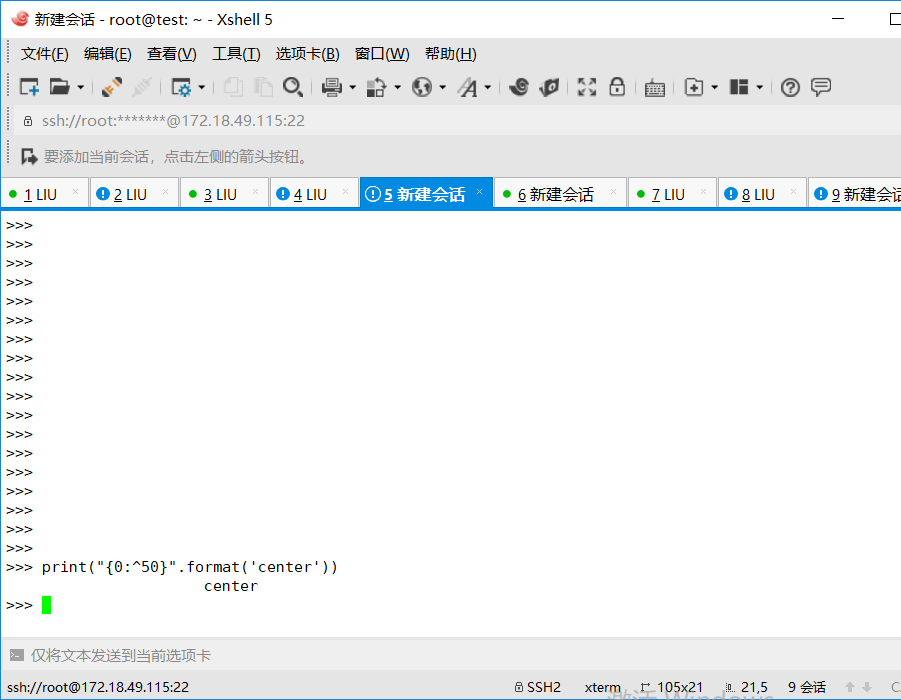901x700 pixels.
Task: Open the 窗口(W) menu
Action: 382,54
